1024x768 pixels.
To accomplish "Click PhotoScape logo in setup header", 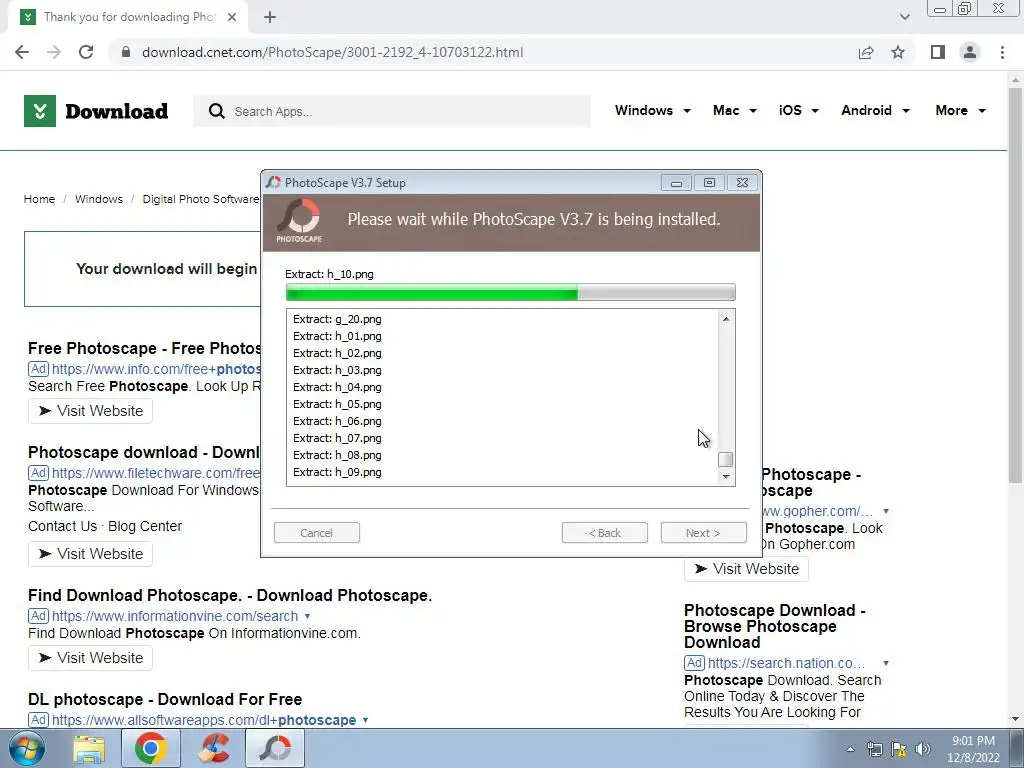I will point(299,221).
